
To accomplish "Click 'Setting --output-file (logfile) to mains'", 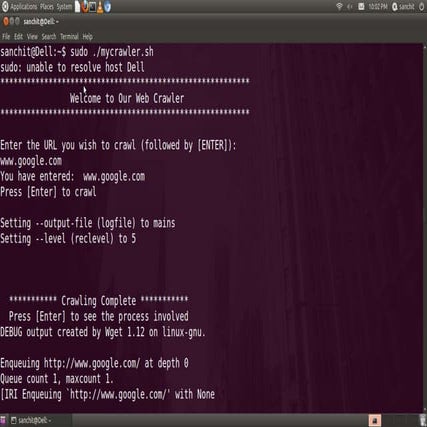I will click(x=88, y=223).
